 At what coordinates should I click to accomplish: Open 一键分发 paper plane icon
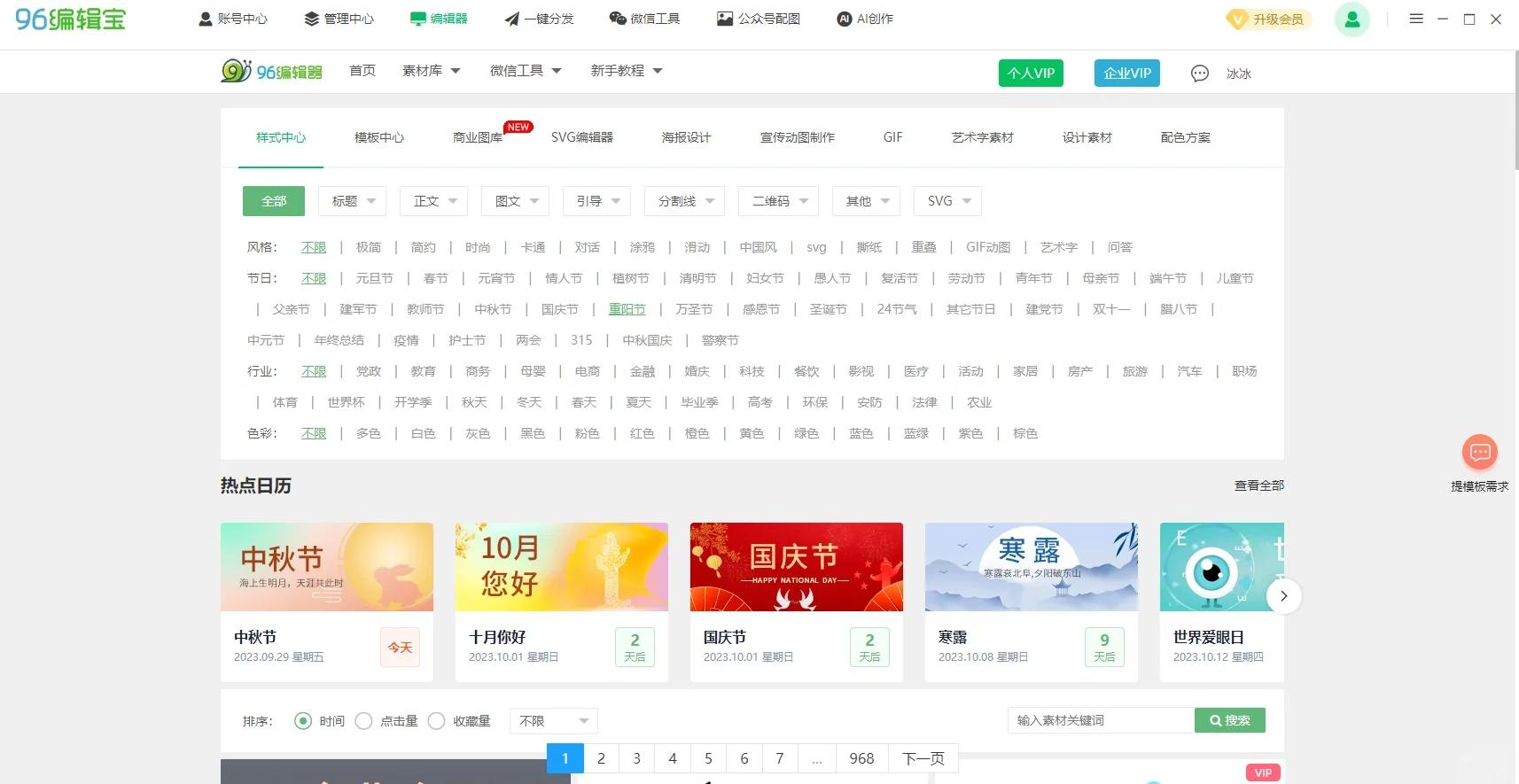pyautogui.click(x=511, y=19)
